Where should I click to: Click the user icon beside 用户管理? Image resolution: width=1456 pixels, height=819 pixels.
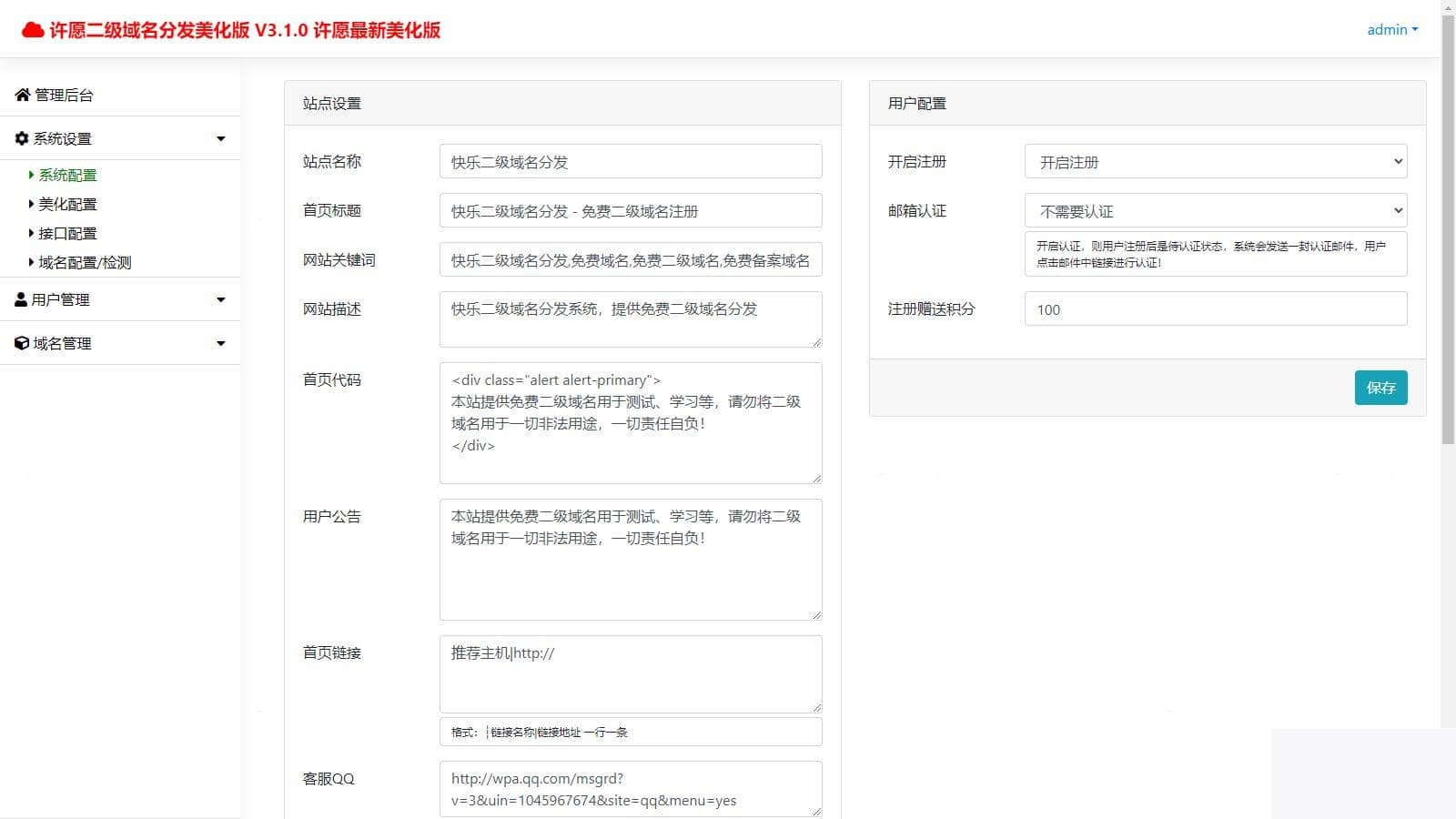pyautogui.click(x=20, y=298)
